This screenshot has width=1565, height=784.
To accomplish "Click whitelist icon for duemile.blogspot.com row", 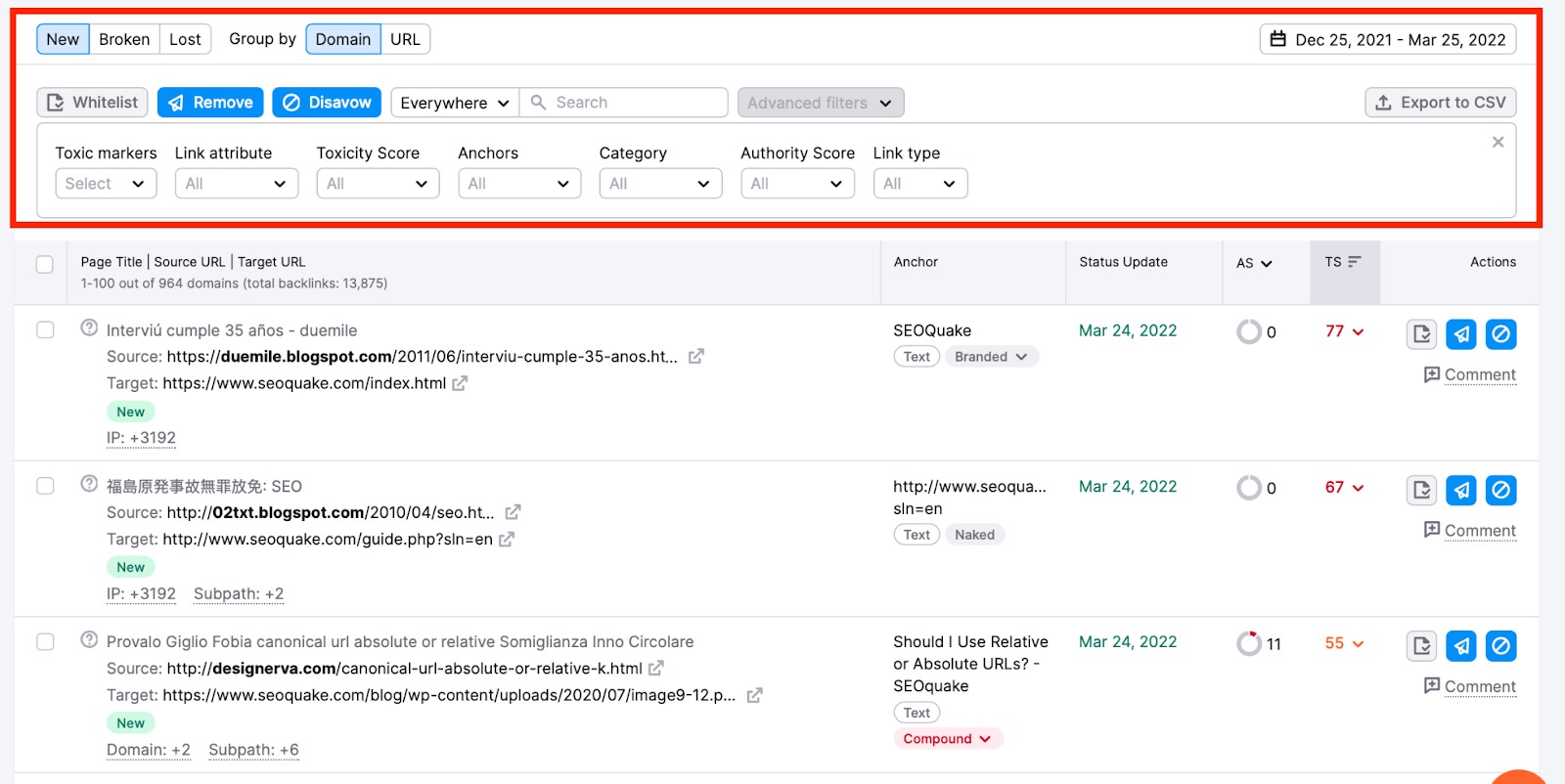I will pyautogui.click(x=1422, y=334).
